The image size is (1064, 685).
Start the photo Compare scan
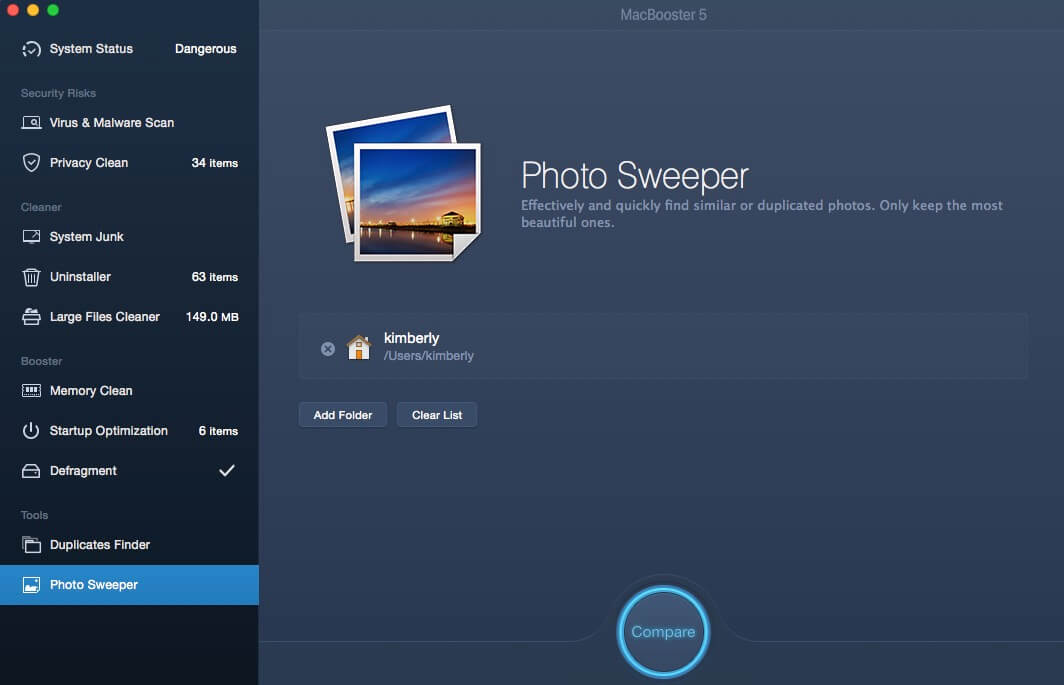663,632
